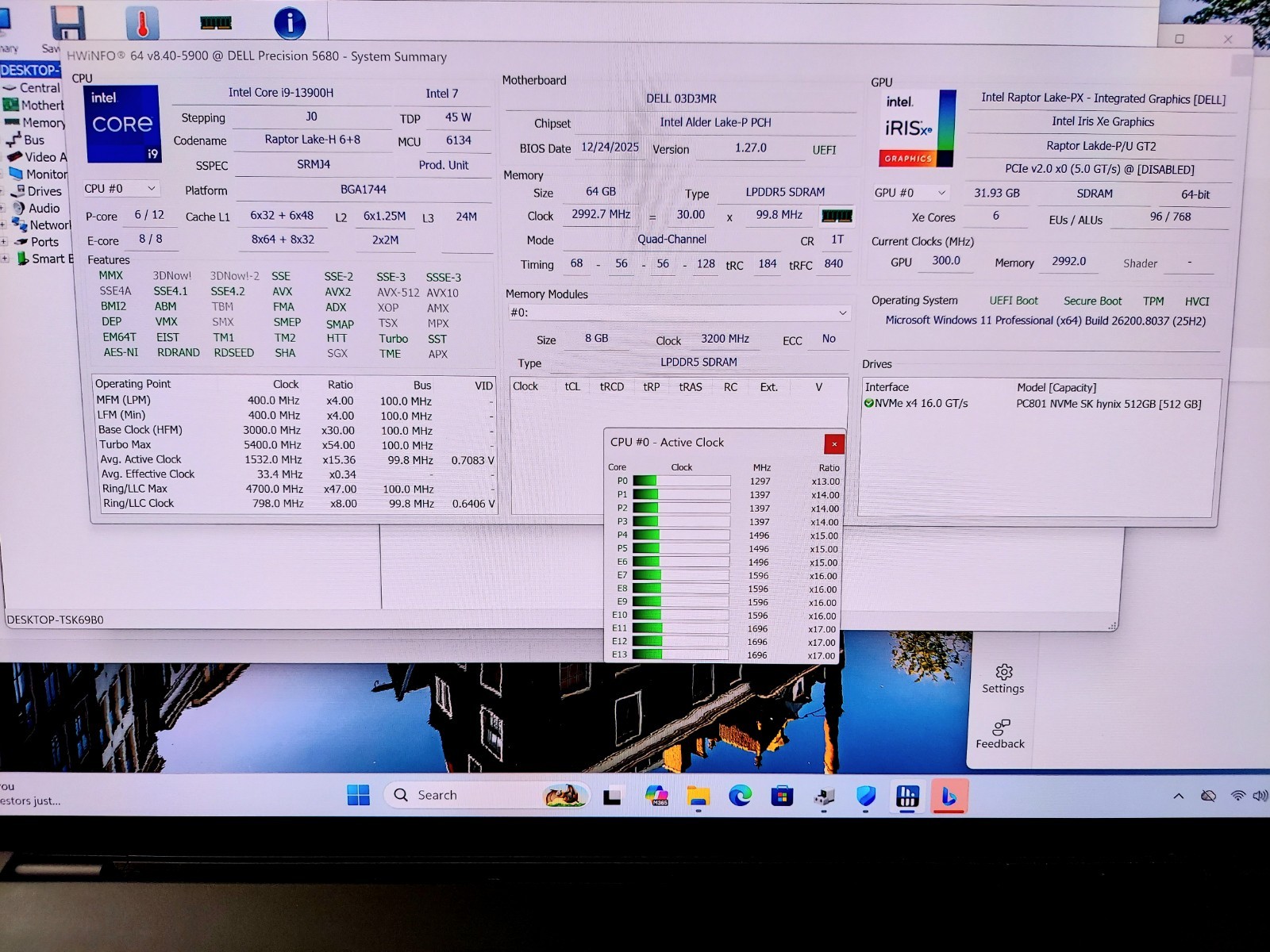Click the Windows taskbar Search box
Screen dimensions: 1270x952
(x=487, y=795)
